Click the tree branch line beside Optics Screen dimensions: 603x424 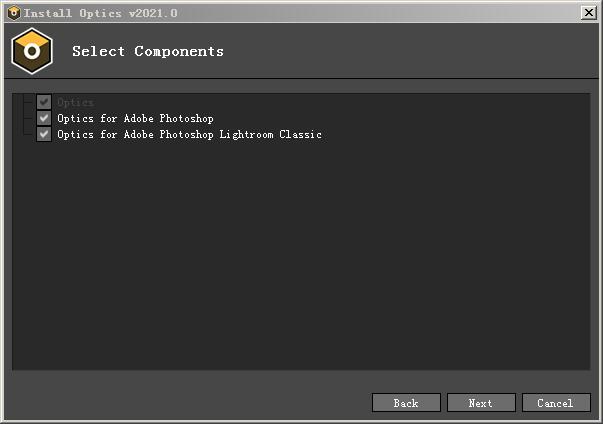click(29, 102)
